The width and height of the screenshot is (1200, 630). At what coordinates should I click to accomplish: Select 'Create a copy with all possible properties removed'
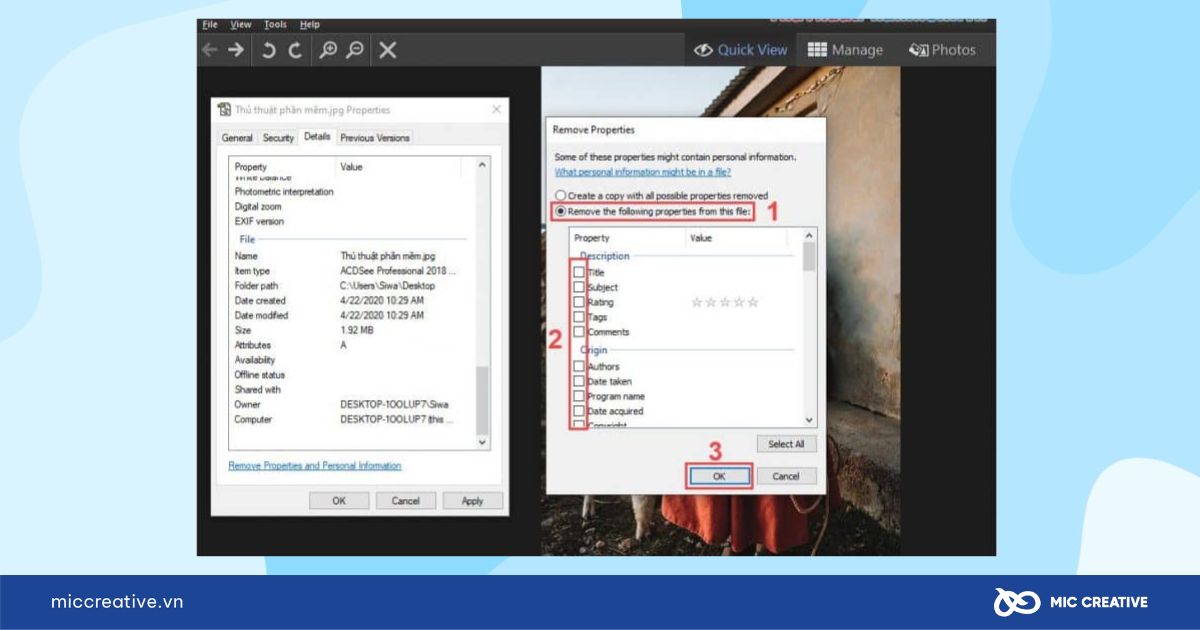[662, 196]
